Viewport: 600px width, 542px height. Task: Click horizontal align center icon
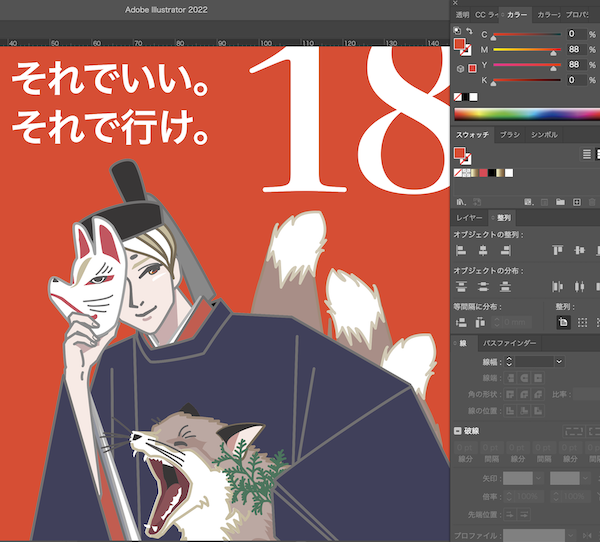(x=482, y=249)
